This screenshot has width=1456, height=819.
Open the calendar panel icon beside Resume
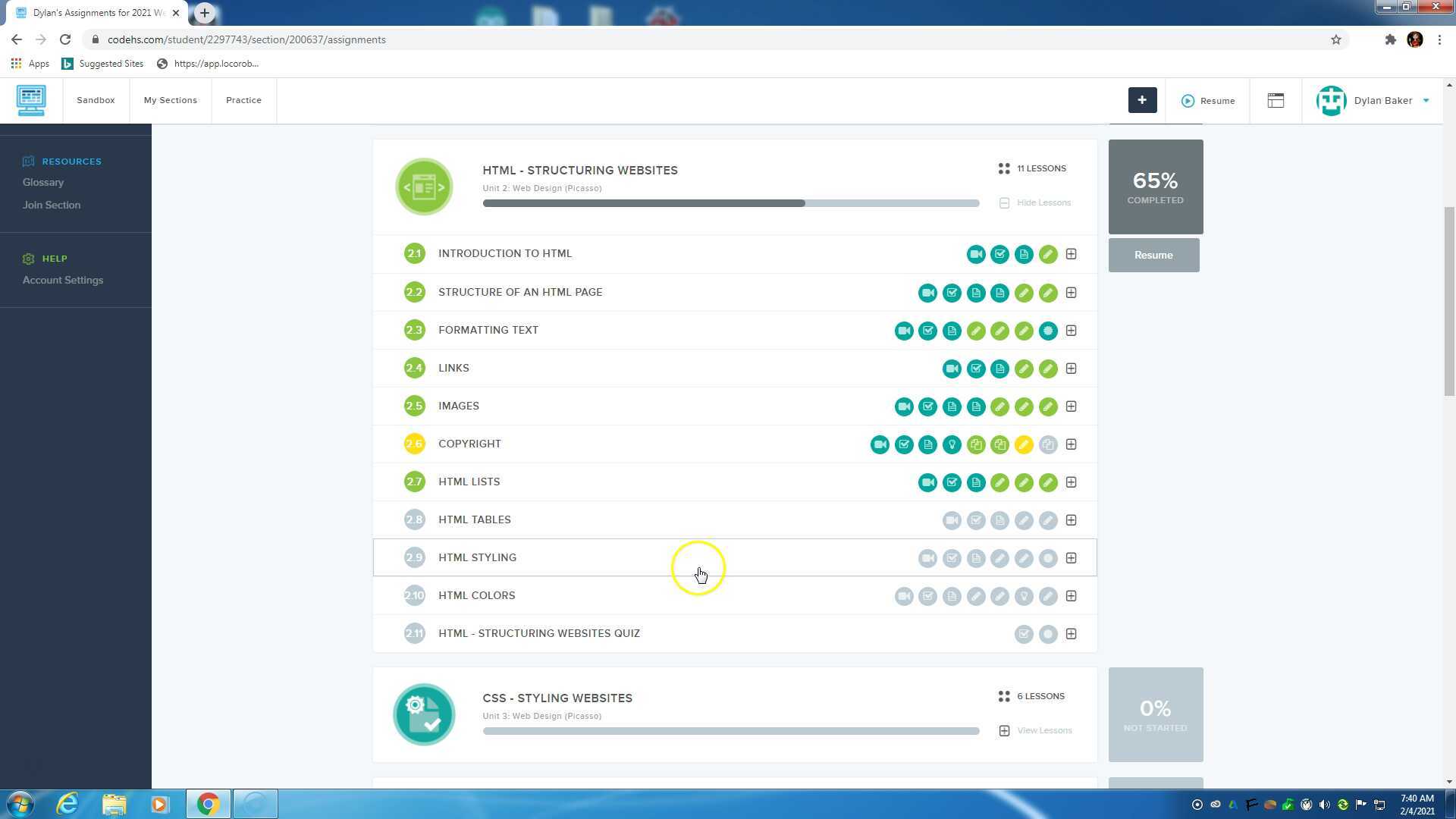tap(1276, 100)
